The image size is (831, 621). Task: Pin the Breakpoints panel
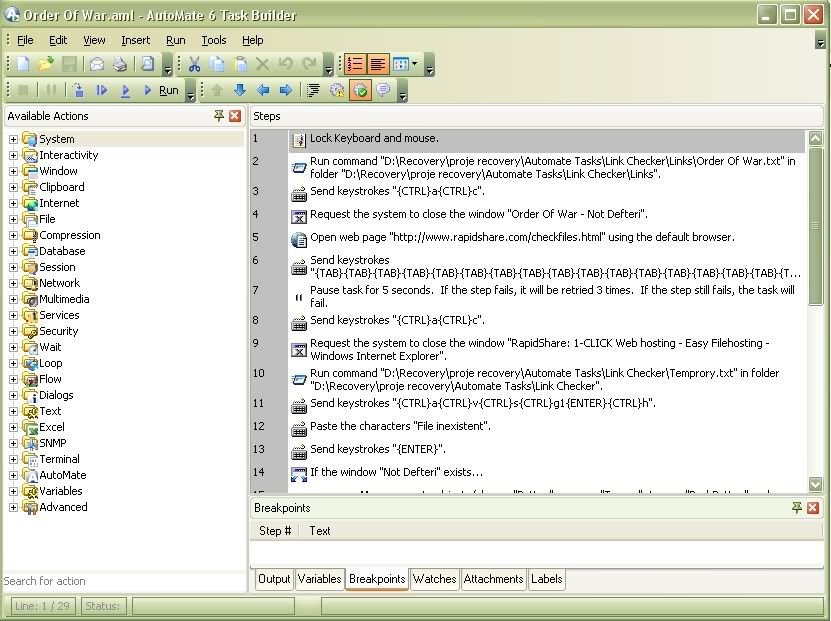tap(797, 508)
